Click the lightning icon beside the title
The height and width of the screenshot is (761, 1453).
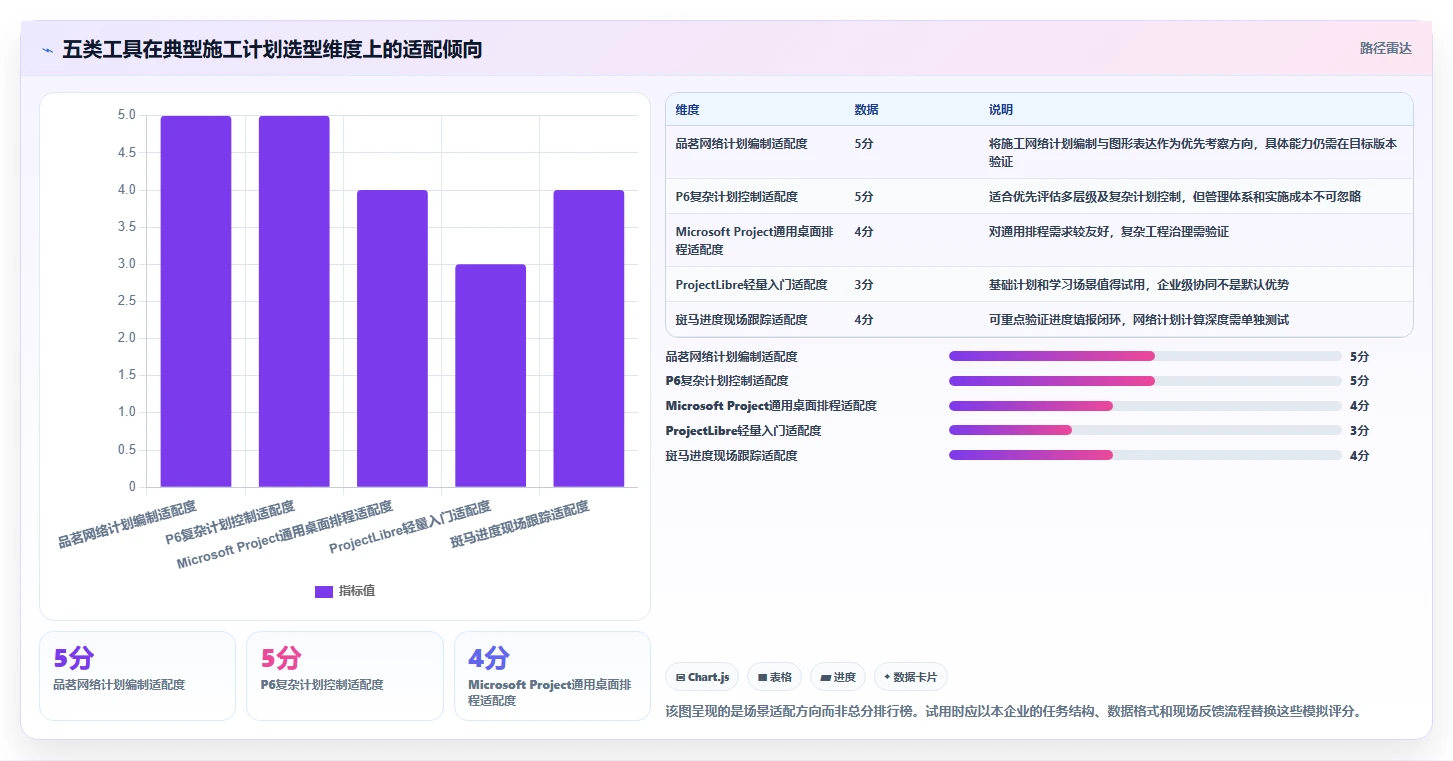click(47, 49)
